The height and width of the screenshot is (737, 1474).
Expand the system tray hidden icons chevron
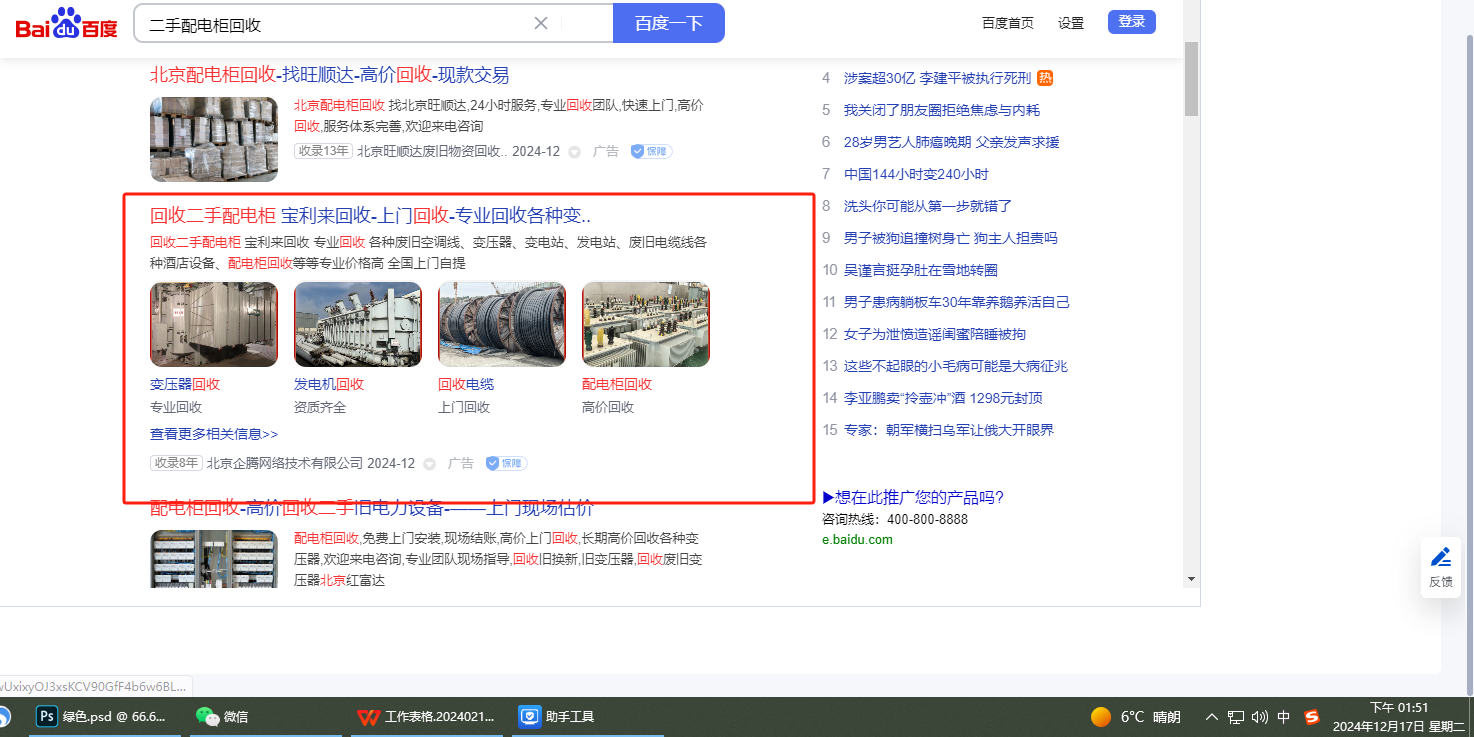tap(1212, 716)
